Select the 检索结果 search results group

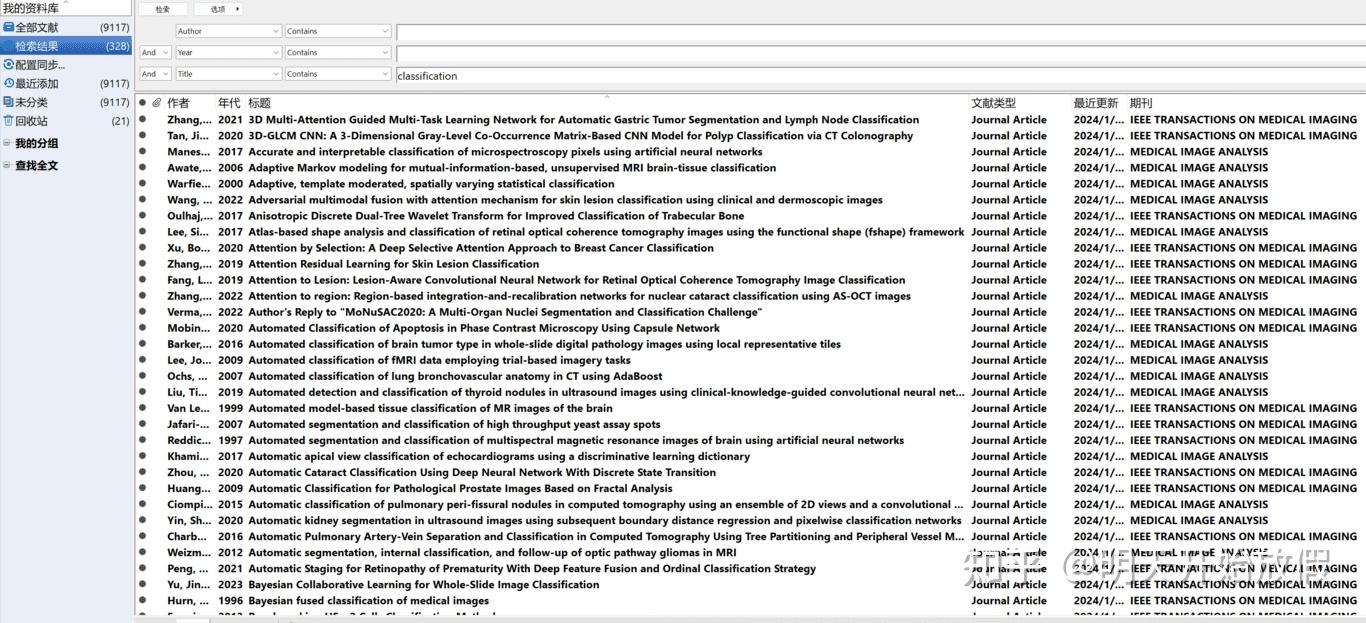coord(66,46)
